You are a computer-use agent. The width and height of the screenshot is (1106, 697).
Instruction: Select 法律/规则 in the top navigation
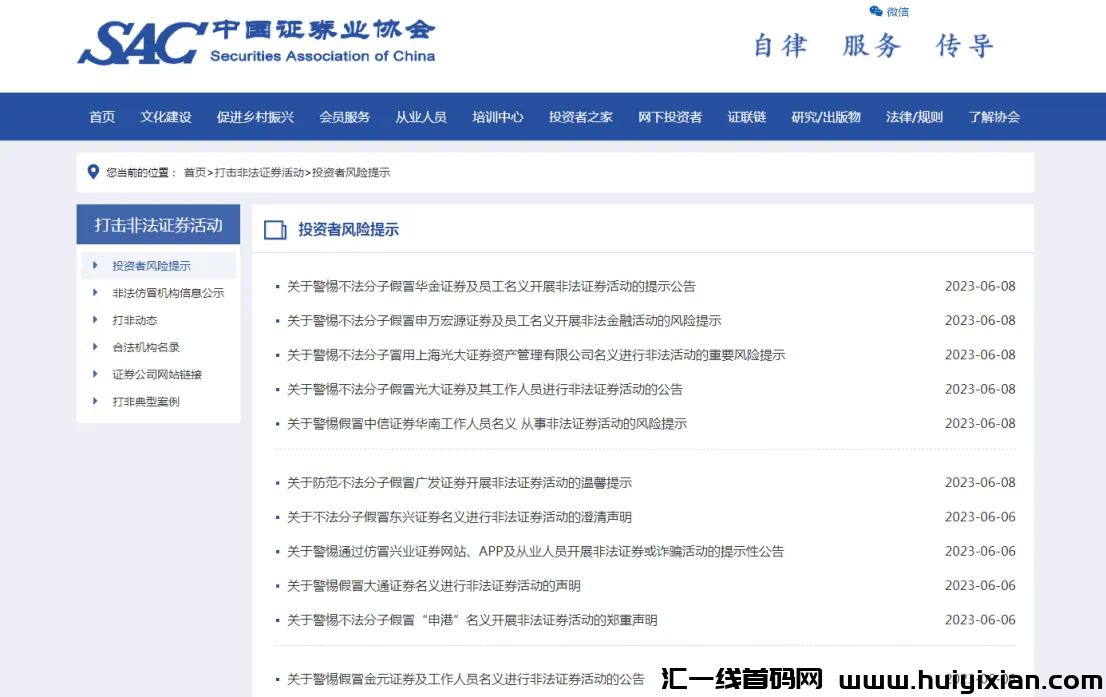pos(914,117)
